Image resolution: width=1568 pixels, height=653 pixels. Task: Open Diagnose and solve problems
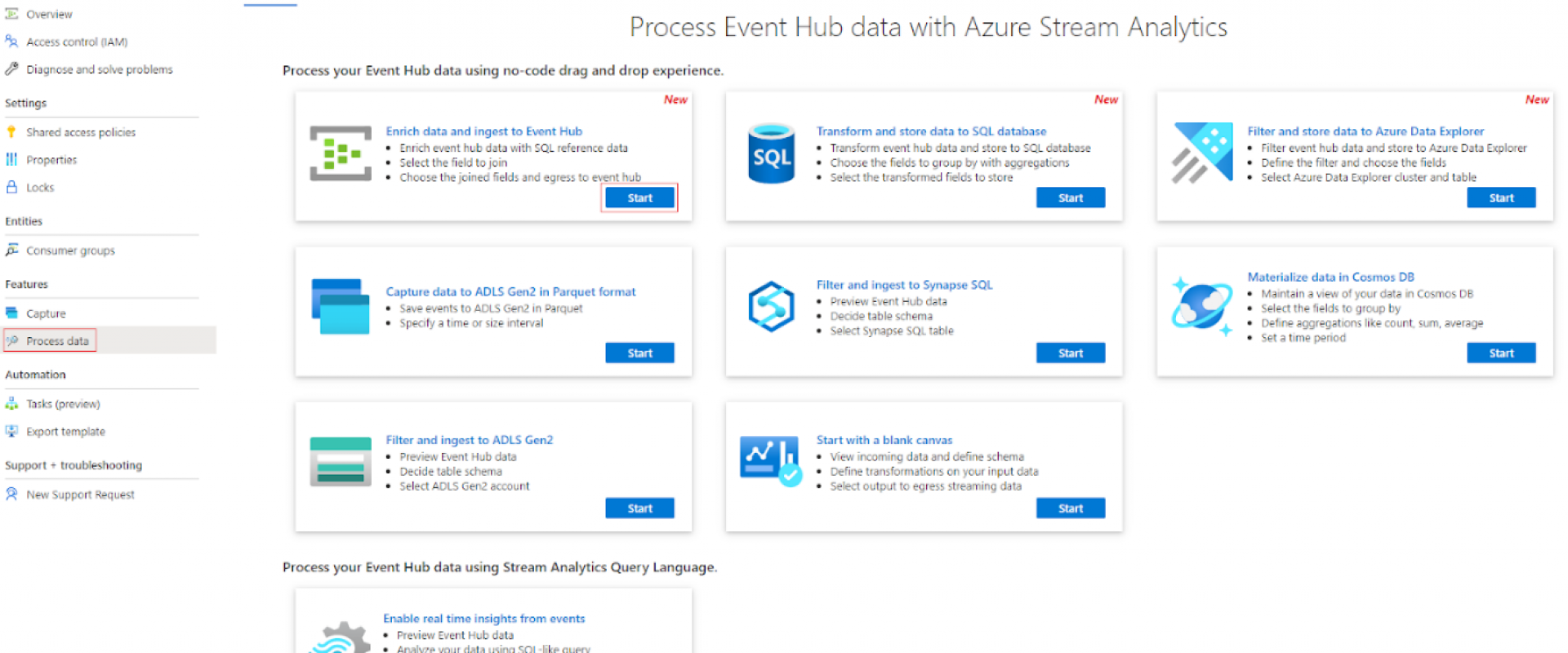coord(100,69)
